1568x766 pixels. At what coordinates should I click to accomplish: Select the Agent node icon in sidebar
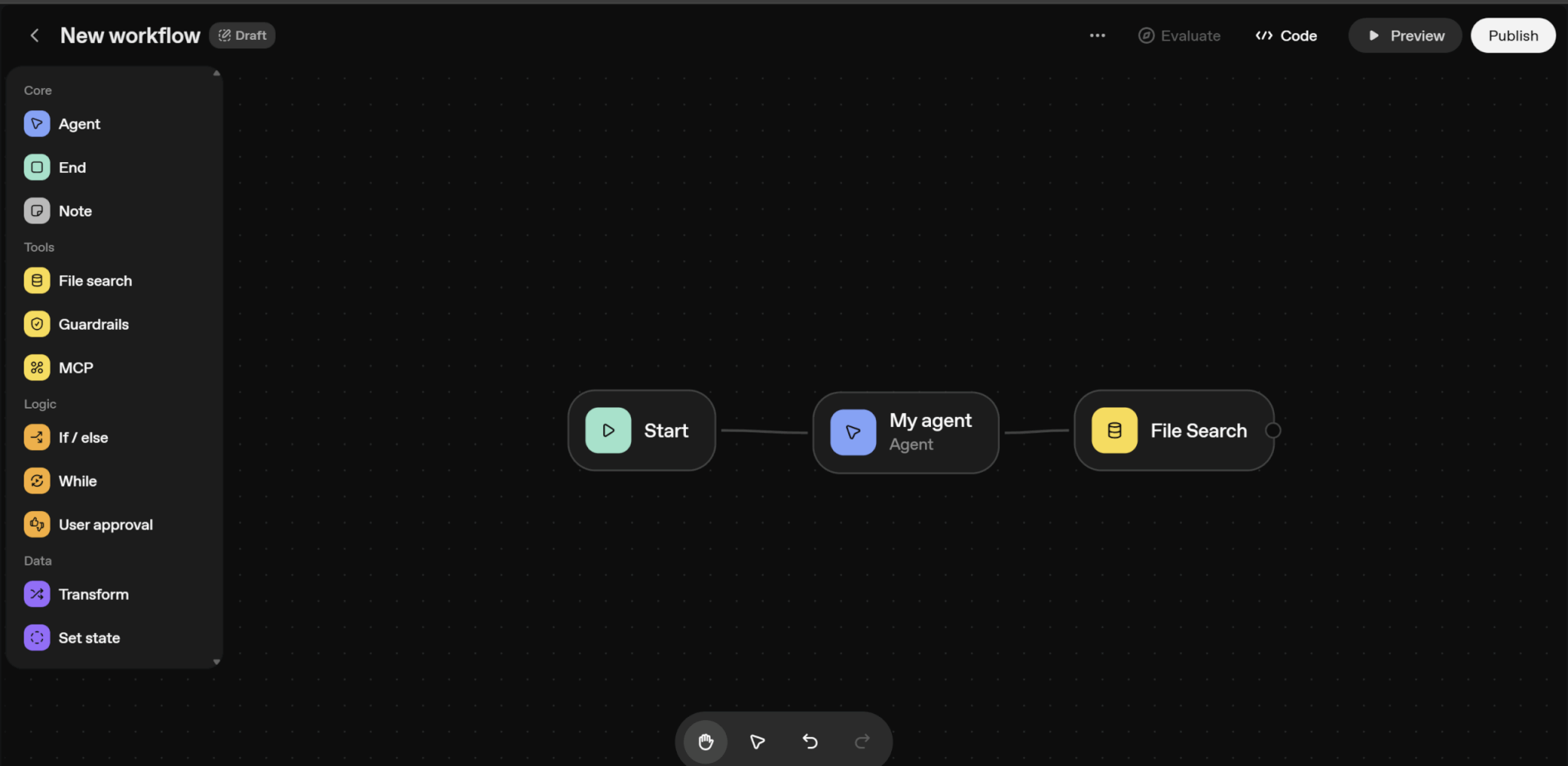click(x=37, y=124)
